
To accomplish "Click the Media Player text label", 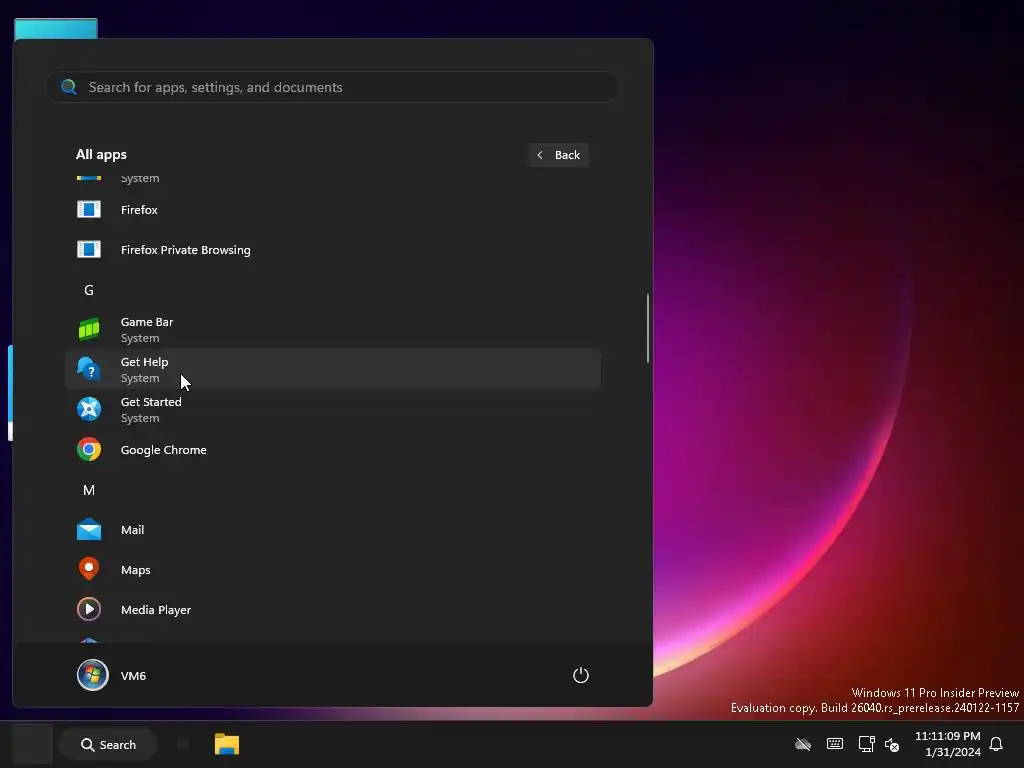I will (x=156, y=610).
